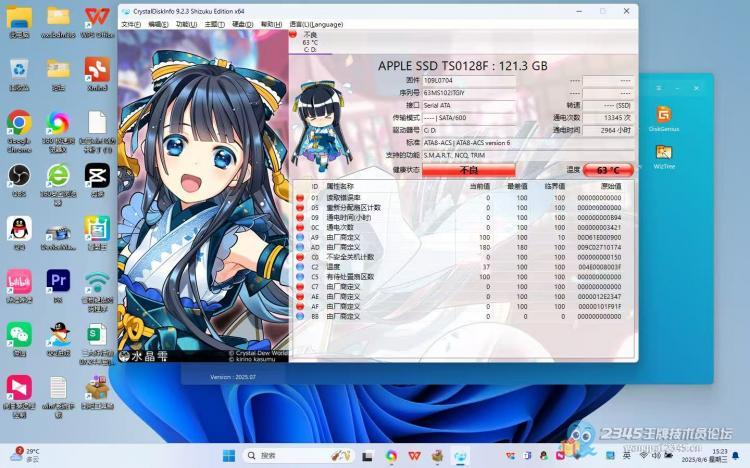This screenshot has height=468, width=750.
Task: Click the Serial ATA interface field
Action: coord(469,105)
